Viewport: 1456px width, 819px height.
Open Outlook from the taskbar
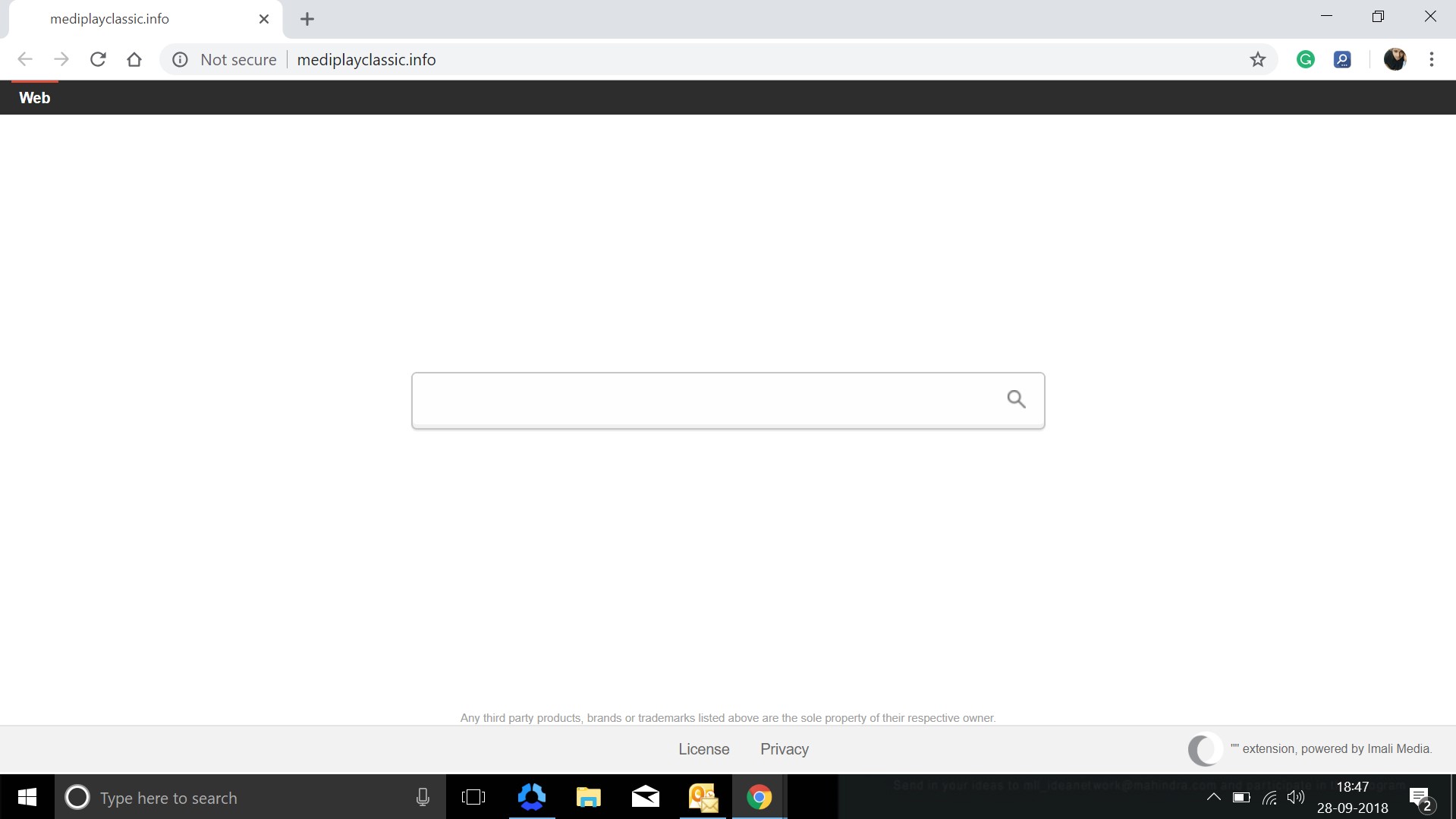pos(702,797)
